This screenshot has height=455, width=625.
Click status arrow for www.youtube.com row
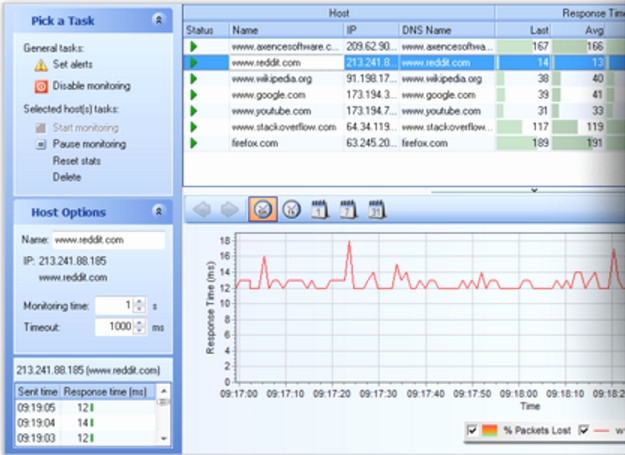click(x=194, y=111)
